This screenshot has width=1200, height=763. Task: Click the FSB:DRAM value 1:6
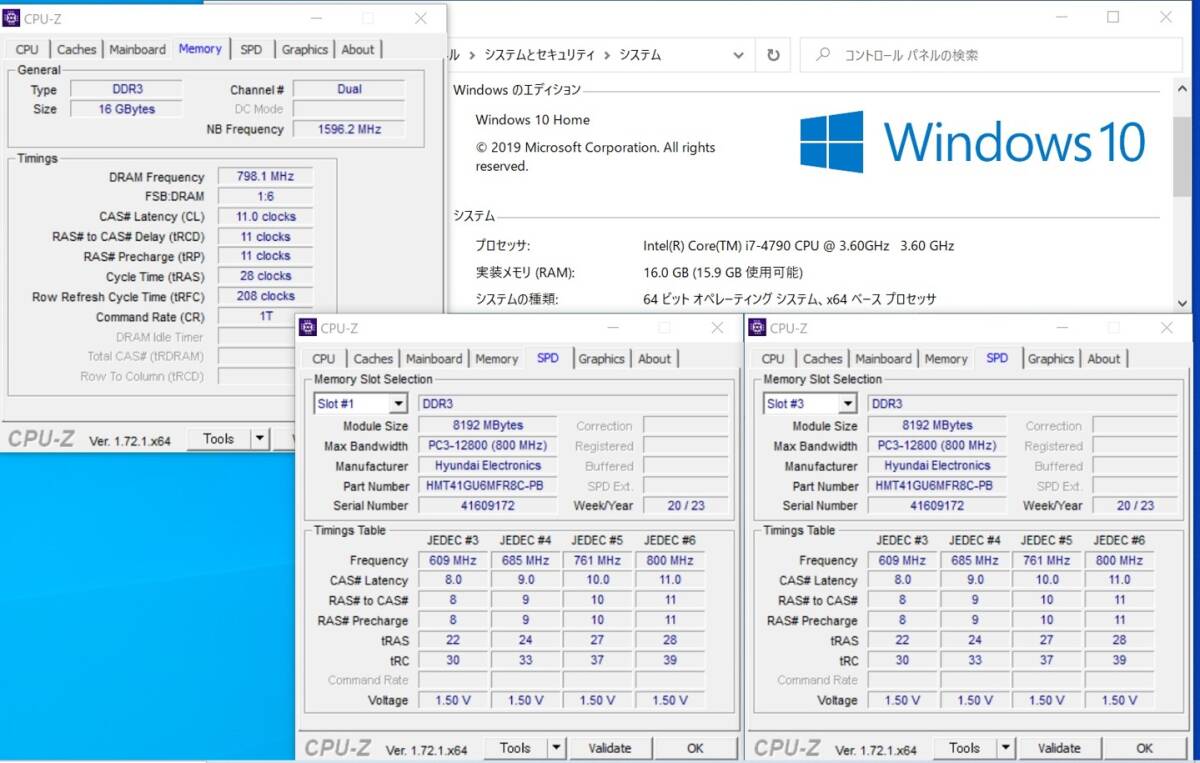pos(265,196)
